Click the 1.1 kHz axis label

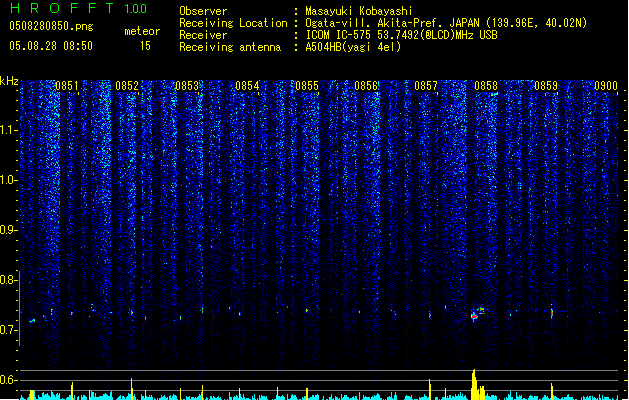pos(9,130)
